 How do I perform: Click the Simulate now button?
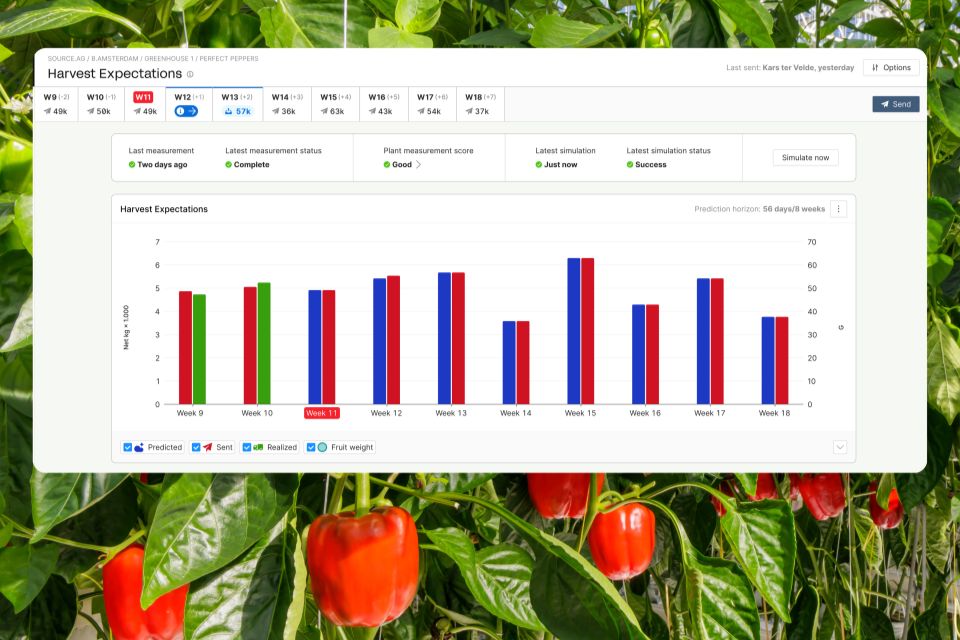click(x=805, y=157)
